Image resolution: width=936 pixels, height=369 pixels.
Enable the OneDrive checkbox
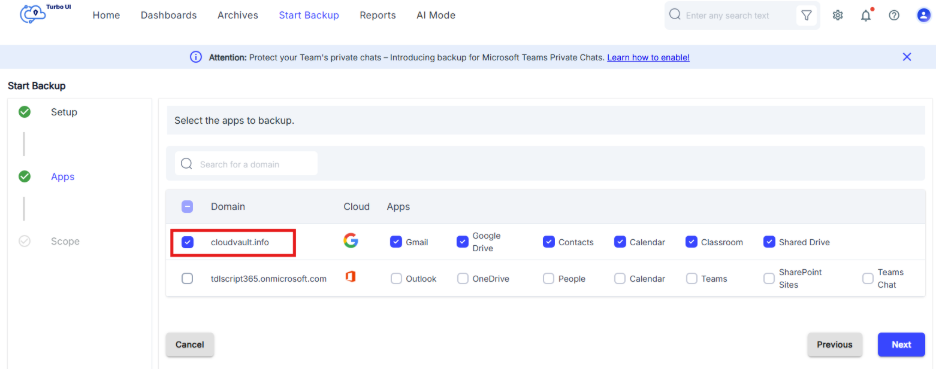click(x=463, y=278)
